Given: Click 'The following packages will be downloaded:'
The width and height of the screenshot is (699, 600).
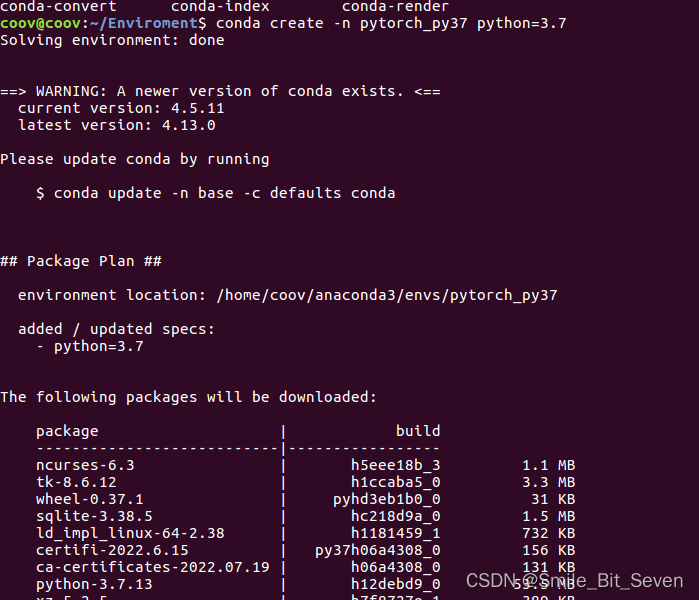Looking at the screenshot, I should pyautogui.click(x=189, y=397).
